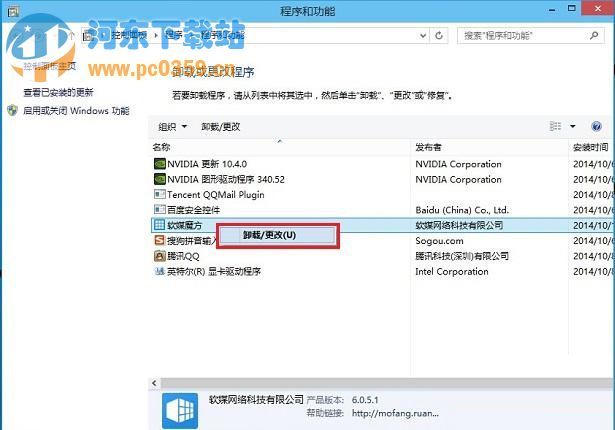Select the Tencent QQMail Plugin row
The width and height of the screenshot is (615, 430).
pyautogui.click(x=382, y=195)
